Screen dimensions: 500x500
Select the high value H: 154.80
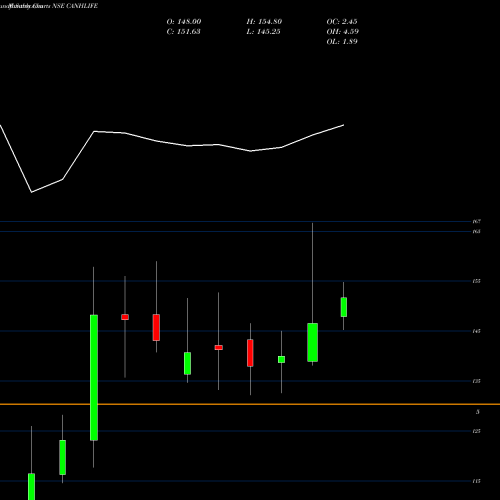(264, 22)
